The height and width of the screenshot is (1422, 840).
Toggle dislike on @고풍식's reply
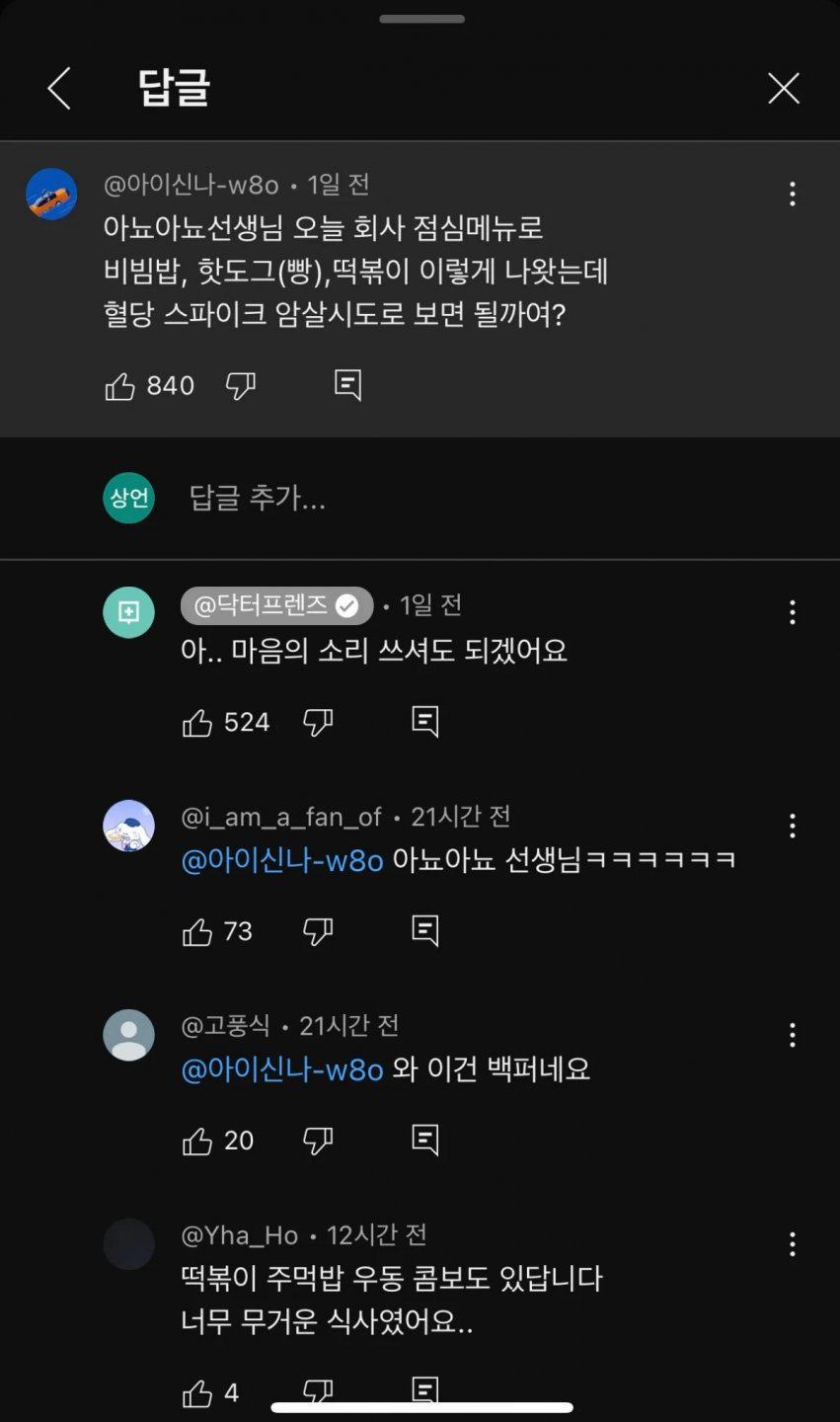click(x=318, y=1141)
